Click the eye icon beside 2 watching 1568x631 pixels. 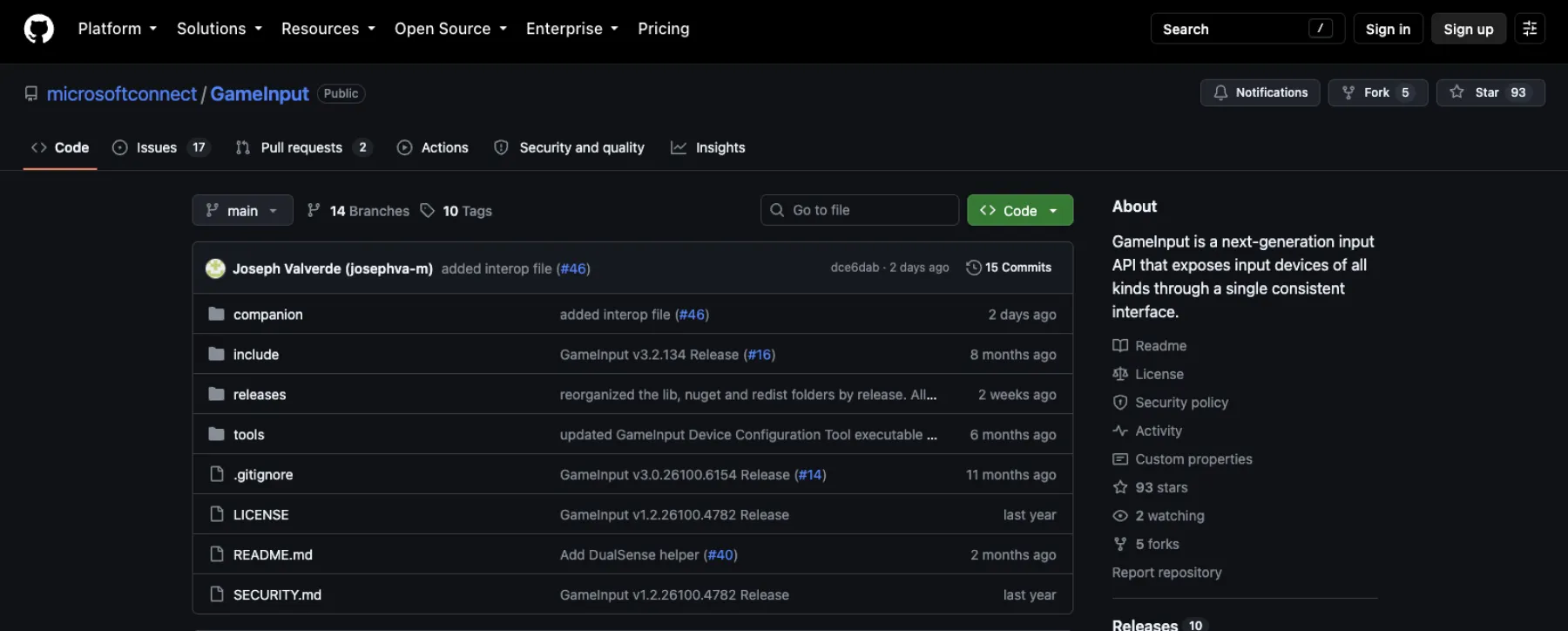(1120, 516)
